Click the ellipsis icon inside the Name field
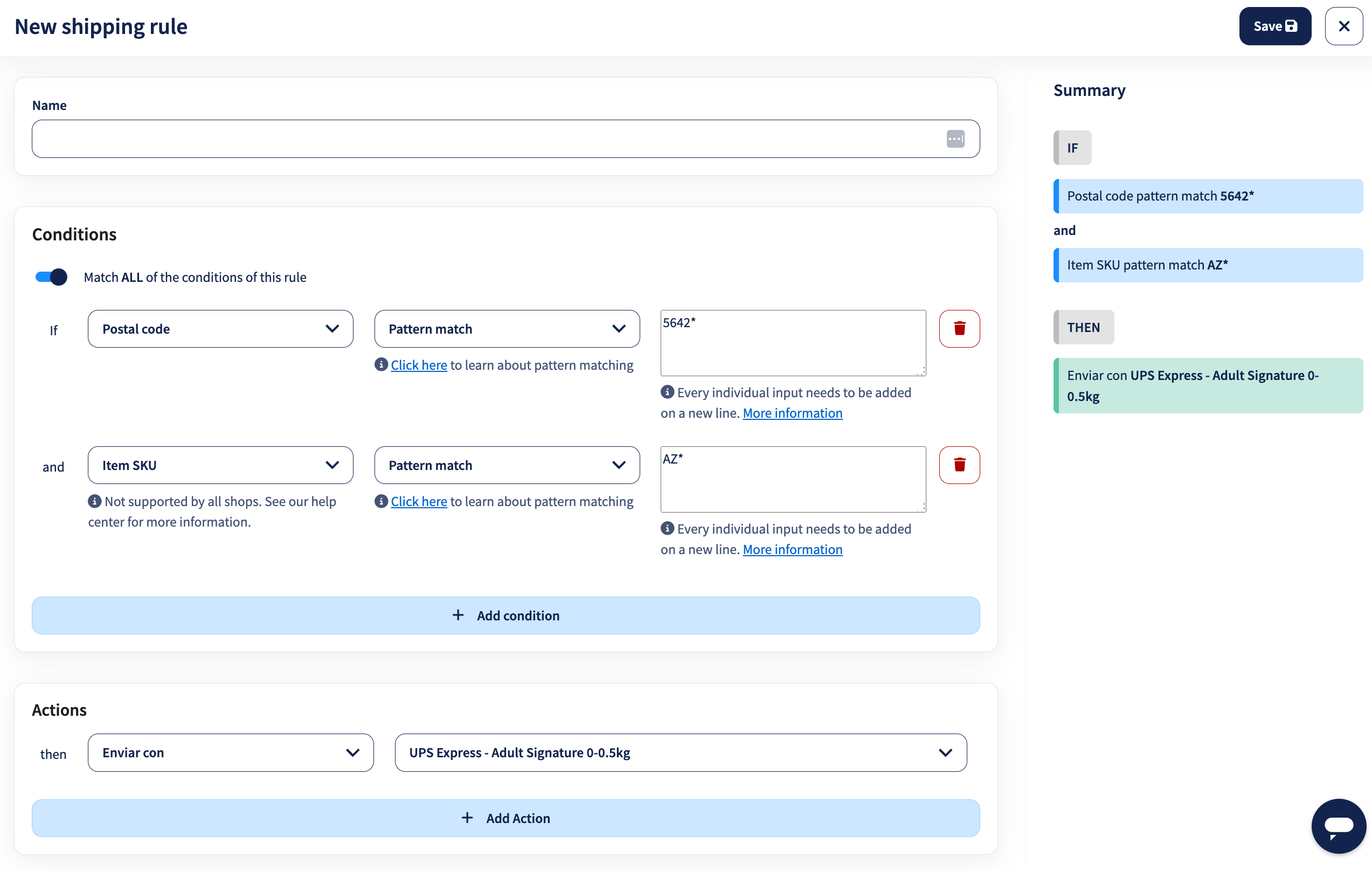 (x=956, y=139)
